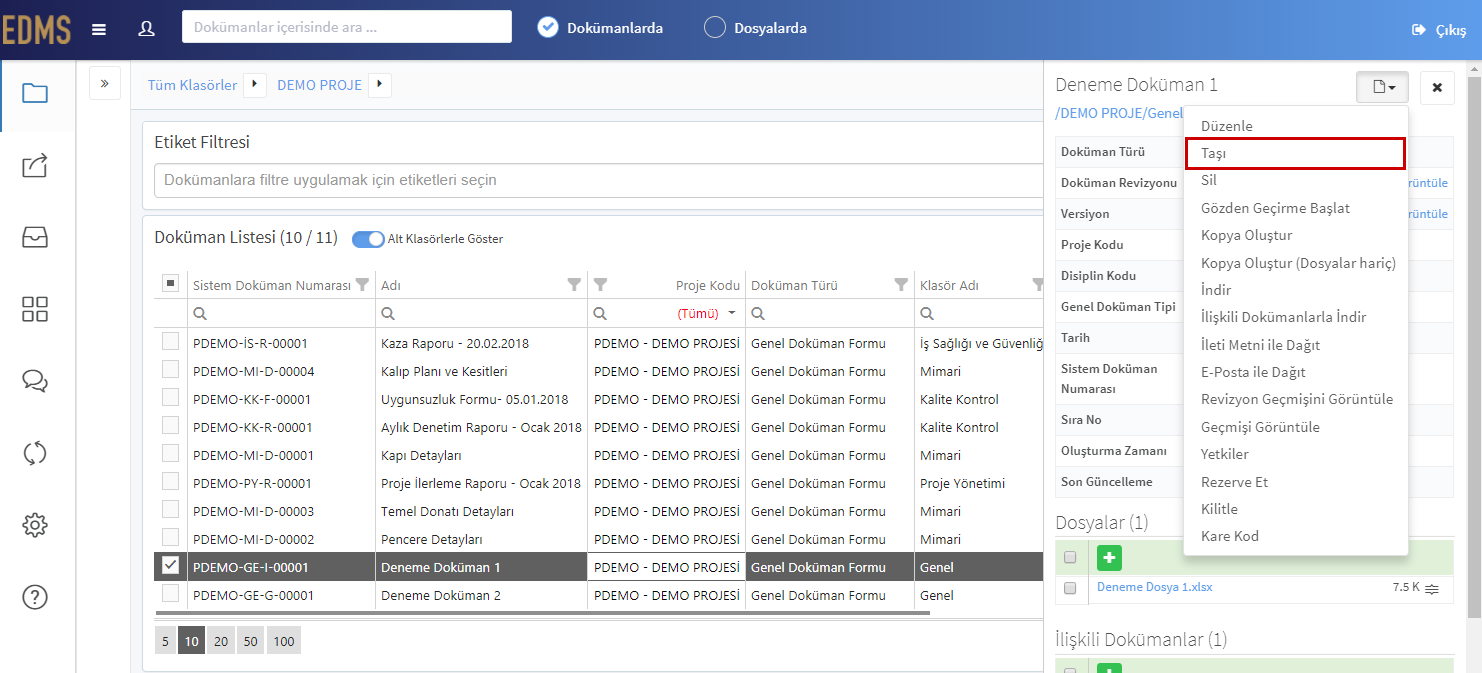This screenshot has width=1482, height=673.
Task: Toggle Alt Klasörlerle Göster switch
Action: (368, 239)
